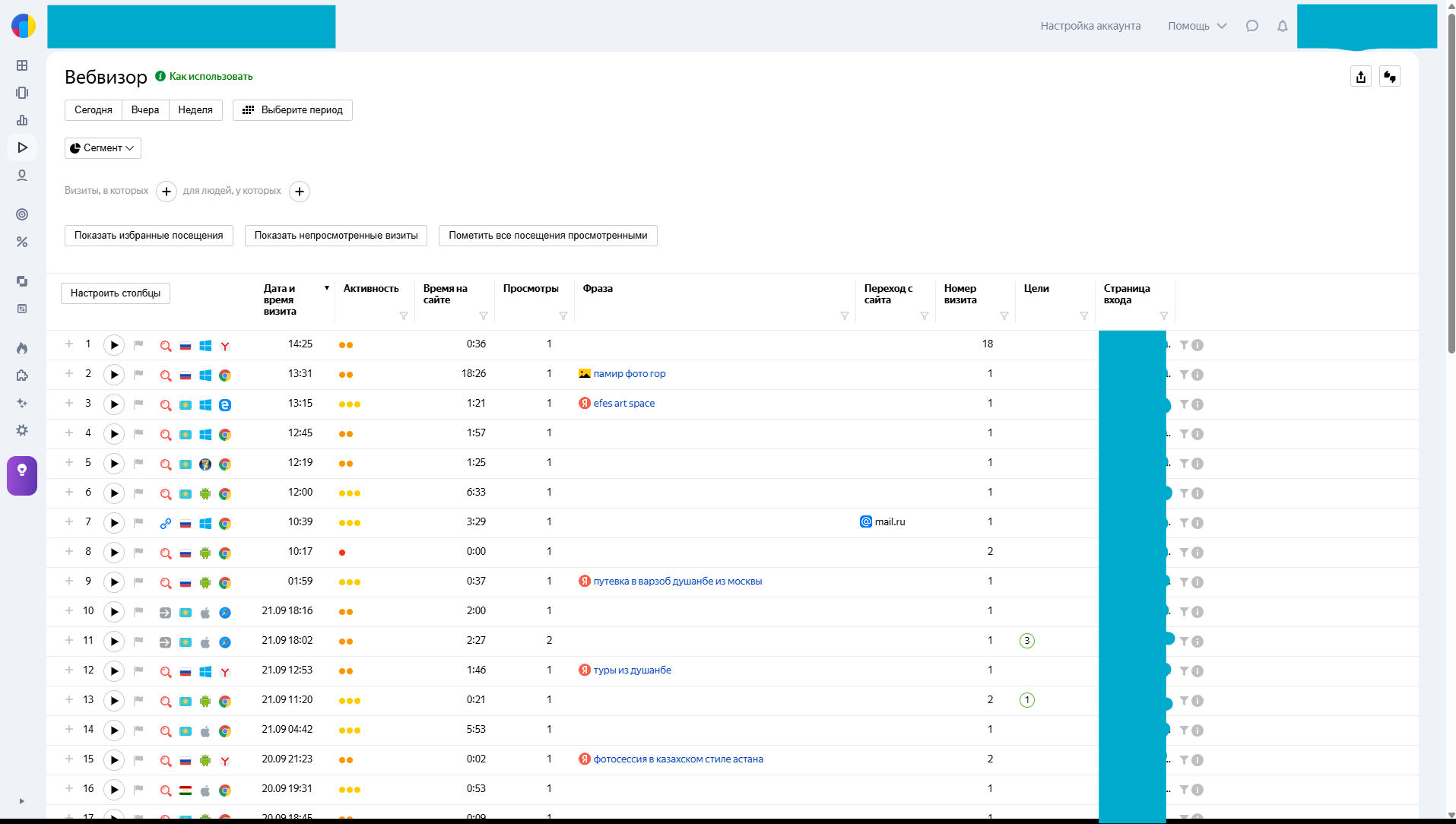Click the purple lightbulb tips icon
1456x824 pixels.
[22, 476]
